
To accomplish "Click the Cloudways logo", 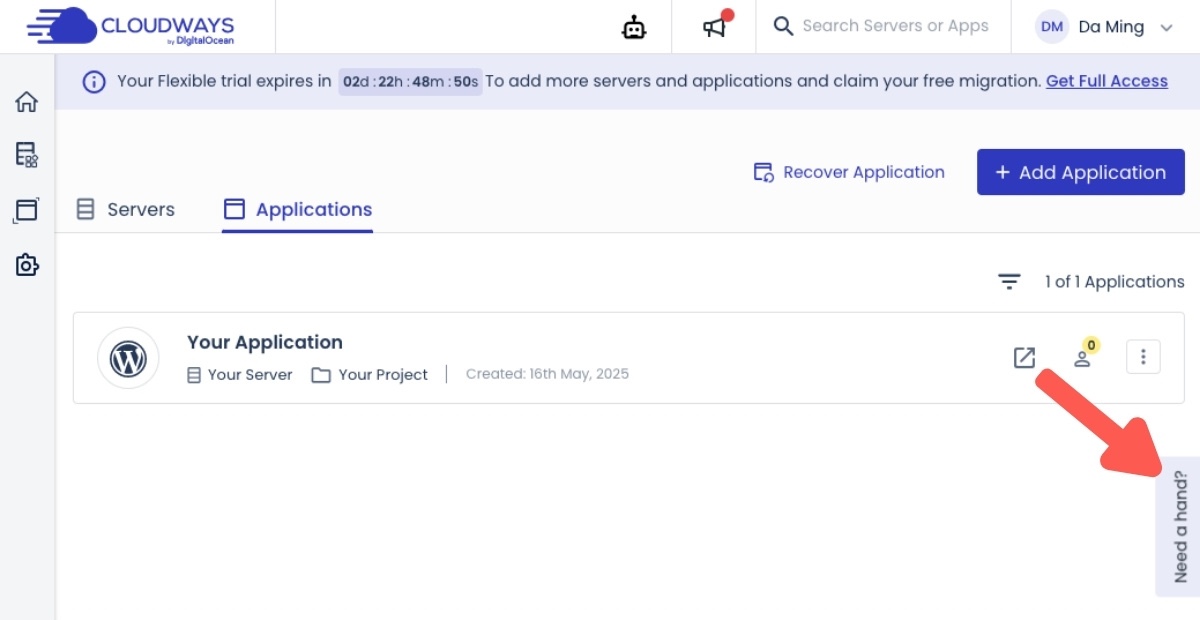I will click(x=131, y=27).
